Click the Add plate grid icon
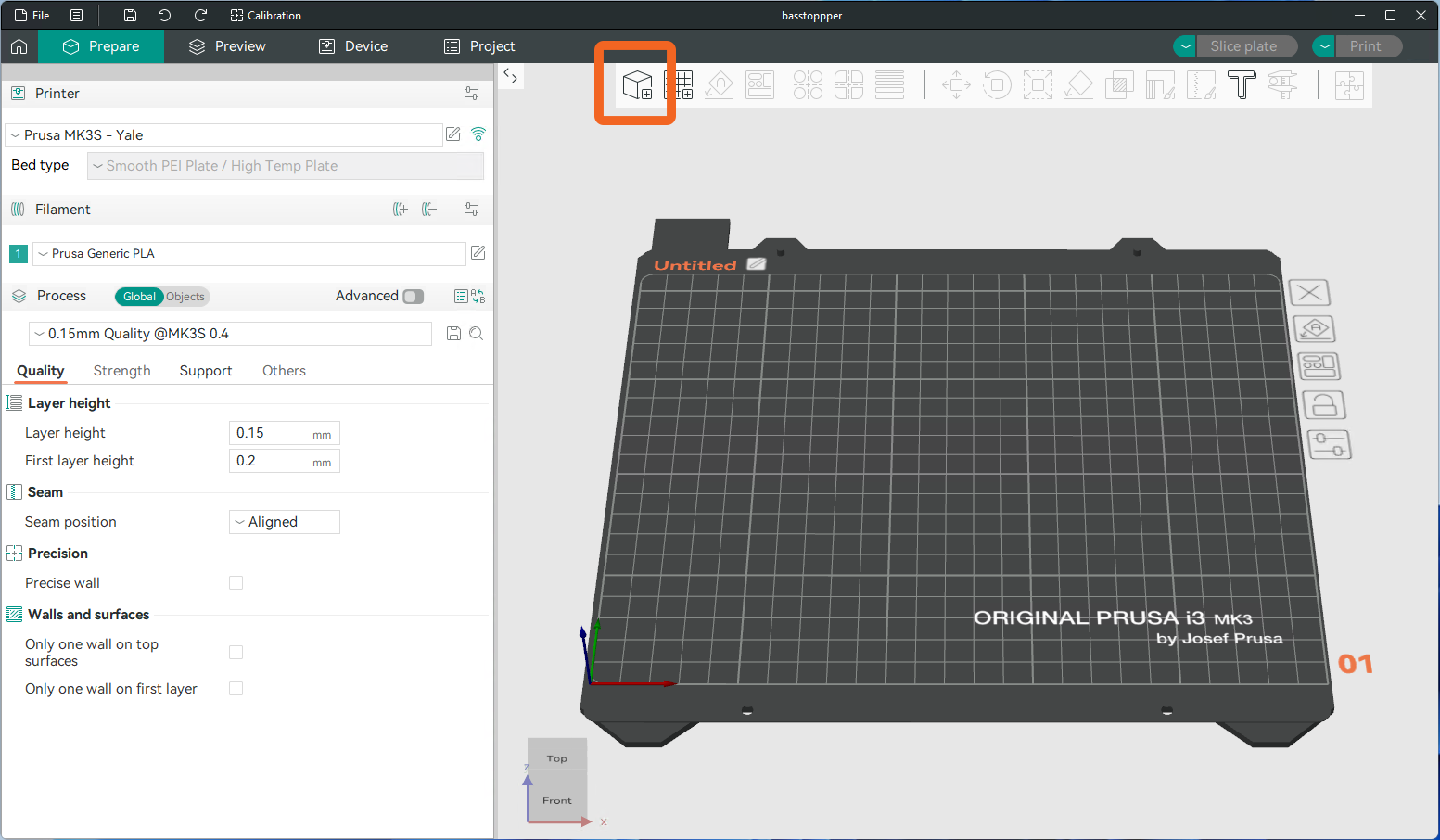Image resolution: width=1440 pixels, height=840 pixels. pos(679,85)
